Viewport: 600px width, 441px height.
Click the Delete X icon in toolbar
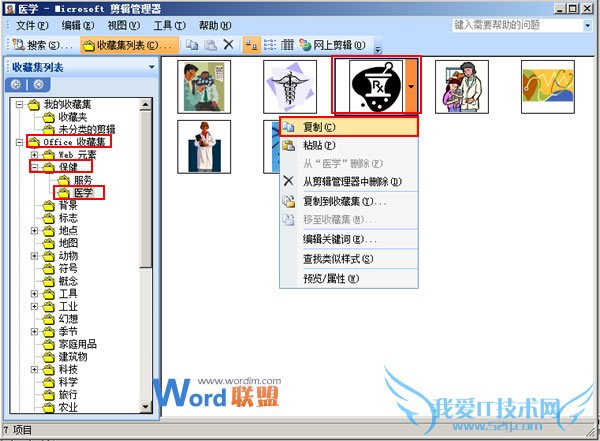(x=228, y=45)
